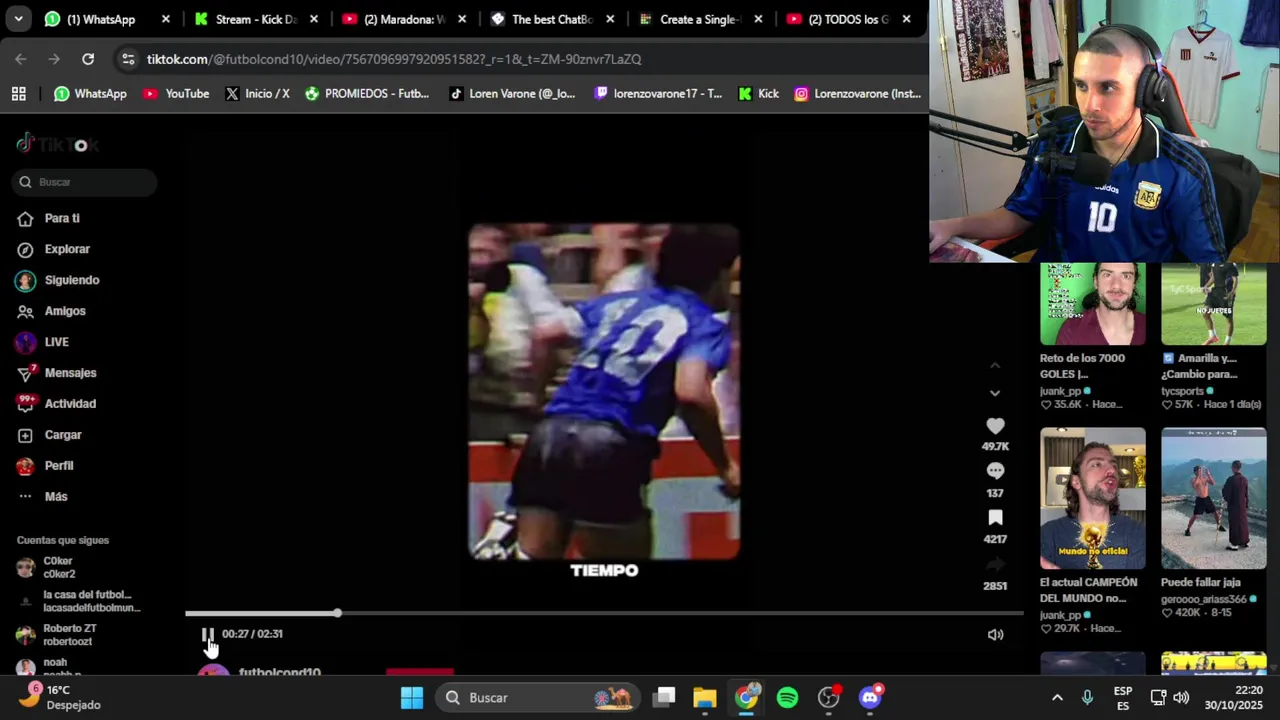Open the taskbar clock and date

pyautogui.click(x=1235, y=697)
